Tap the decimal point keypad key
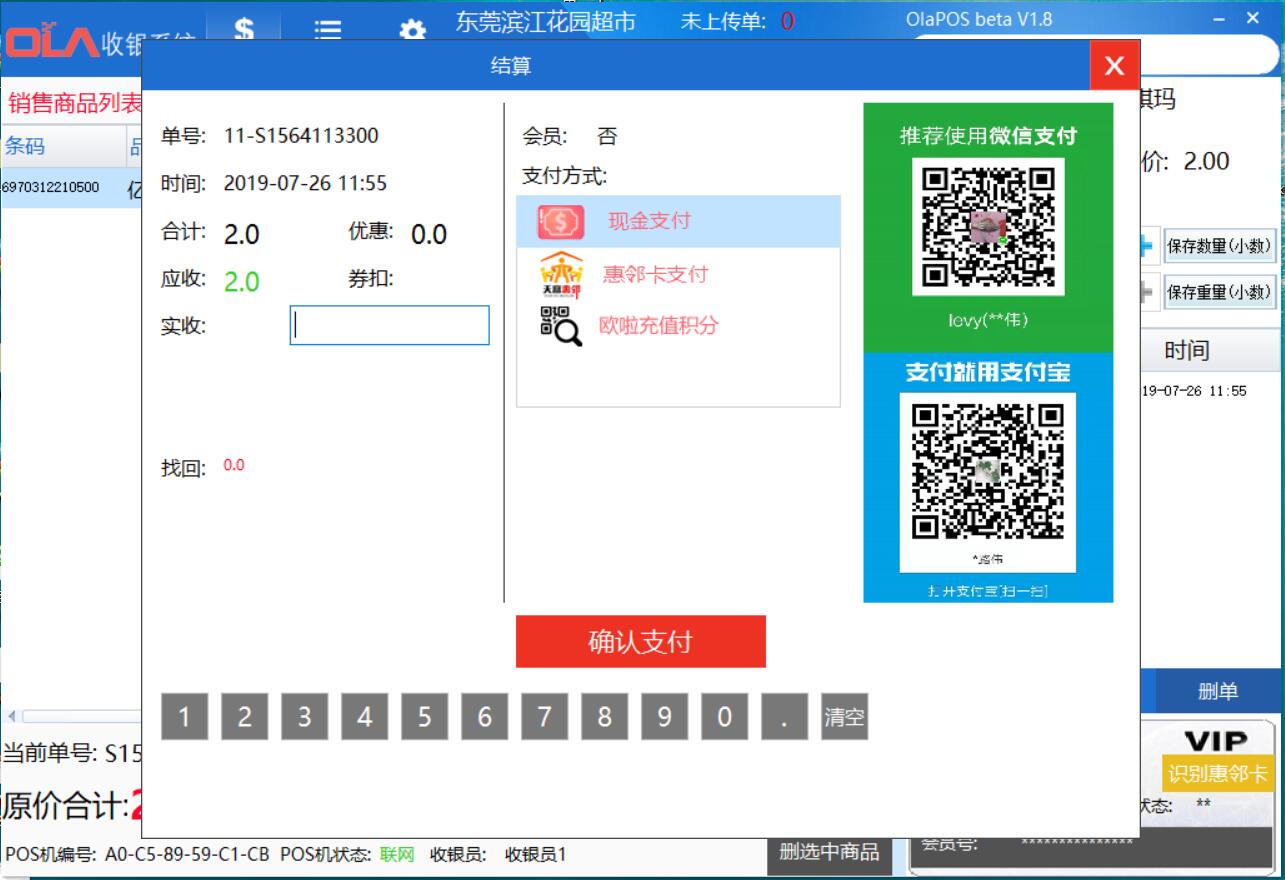Viewport: 1285px width, 880px height. tap(785, 717)
